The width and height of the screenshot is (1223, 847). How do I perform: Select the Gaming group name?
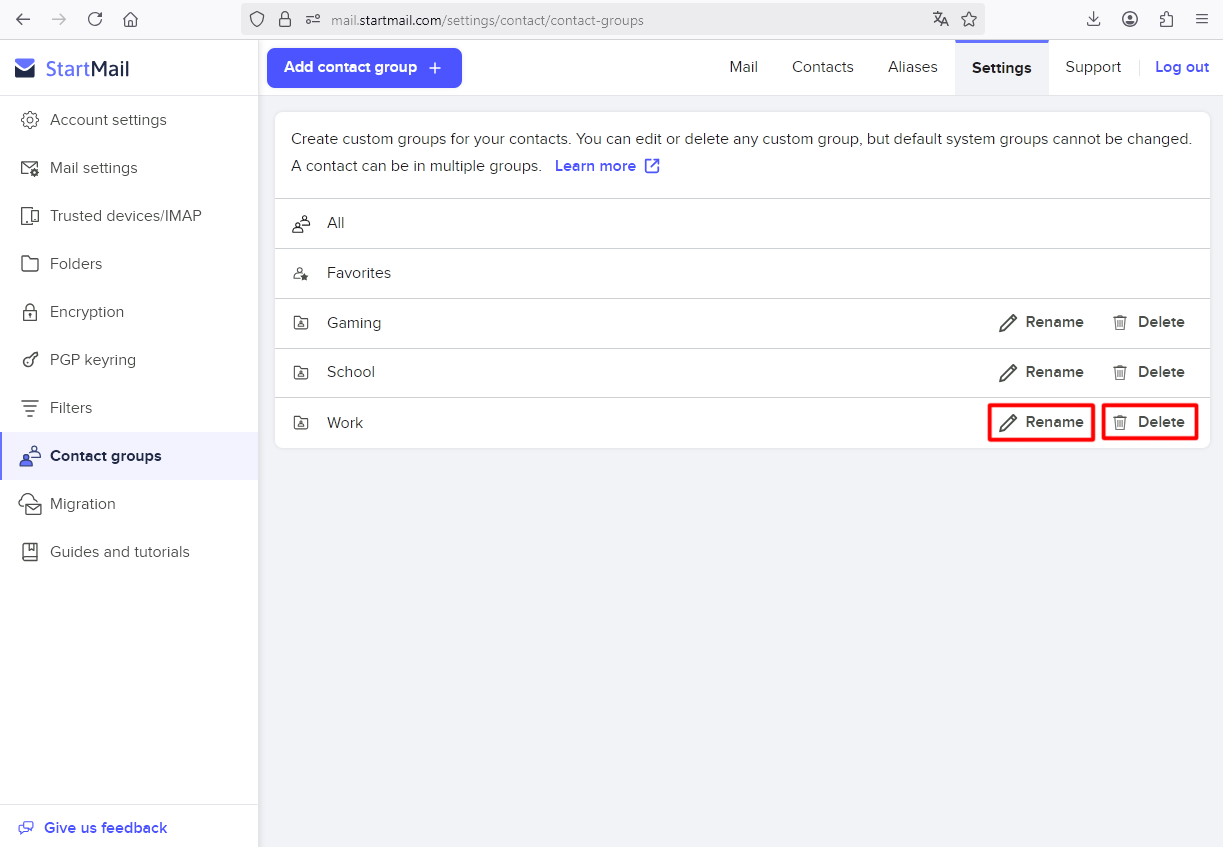pos(354,323)
